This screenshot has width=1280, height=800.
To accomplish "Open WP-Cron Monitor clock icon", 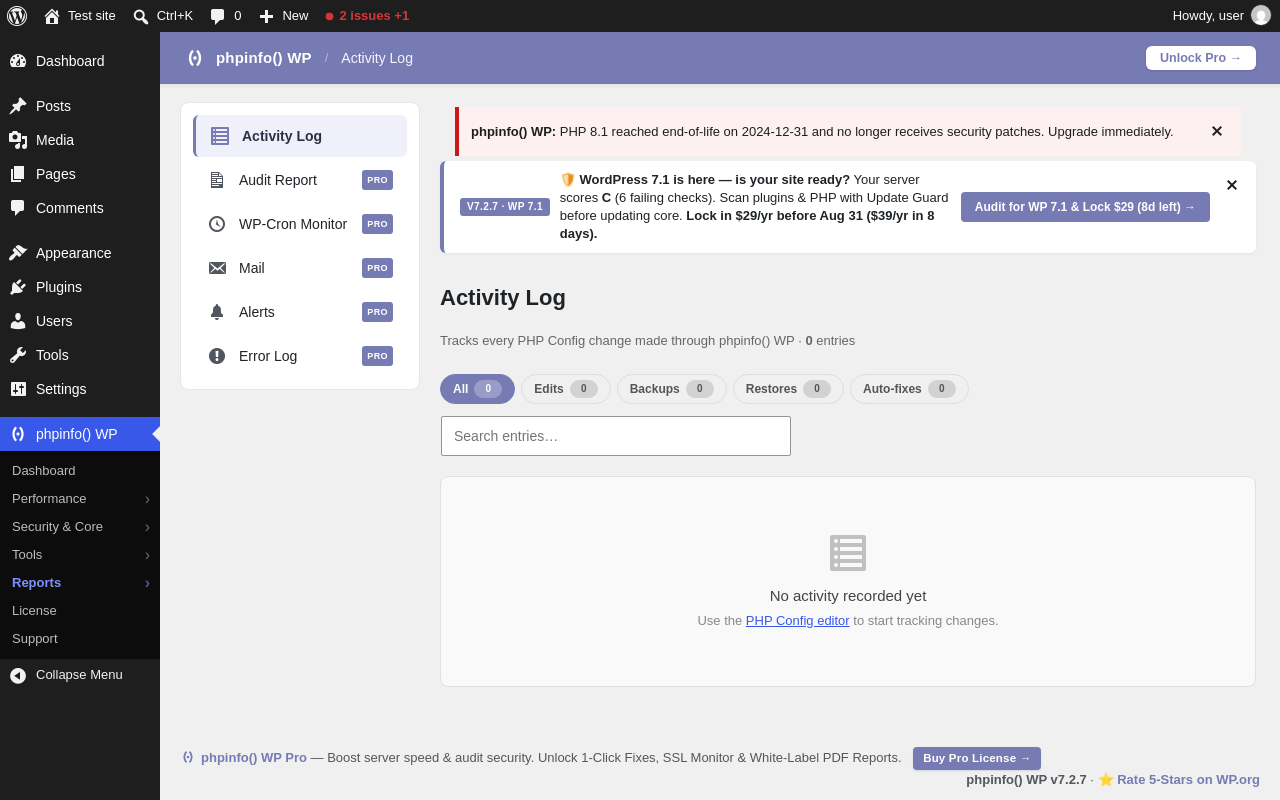I will coord(217,224).
